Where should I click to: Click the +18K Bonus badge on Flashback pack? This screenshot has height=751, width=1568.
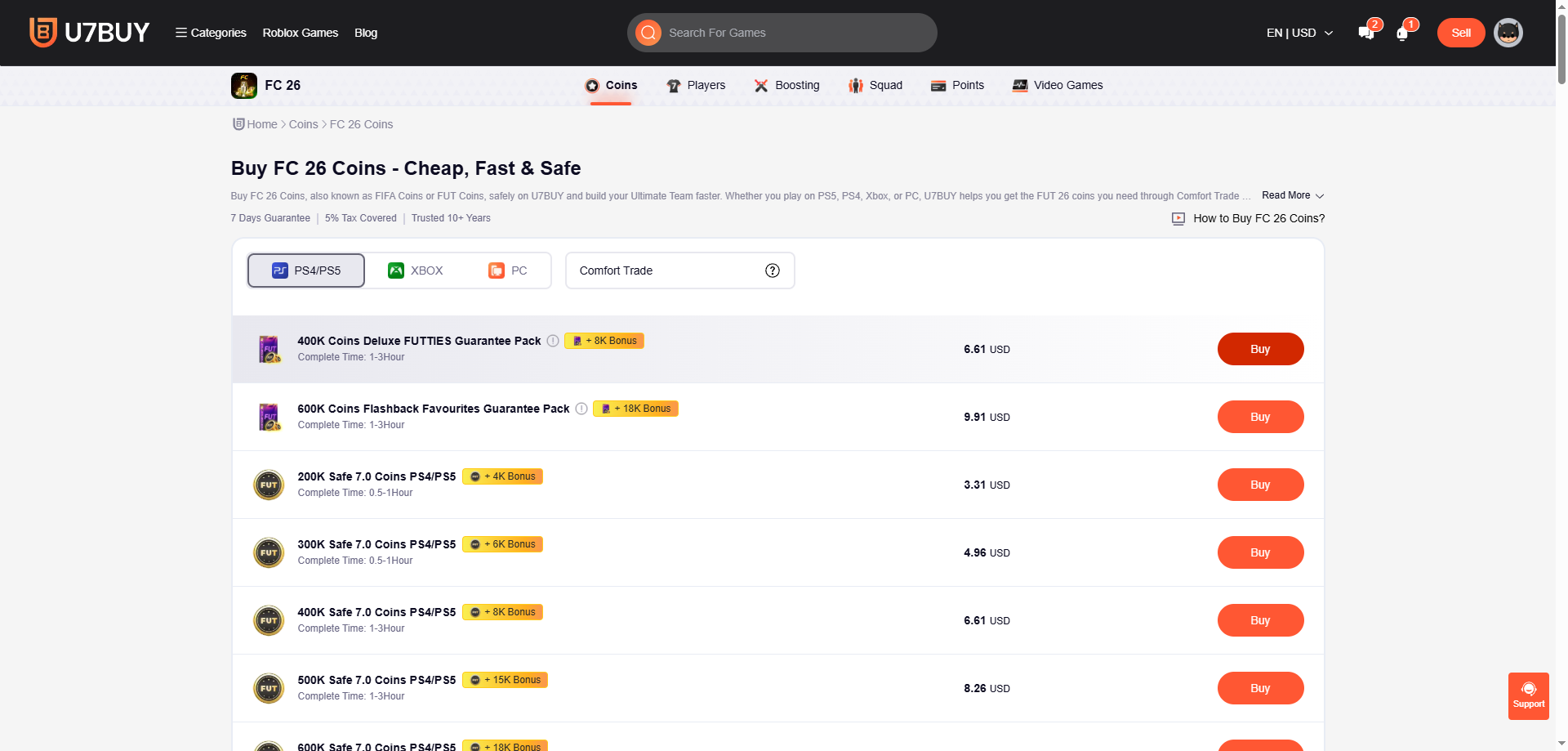(x=635, y=409)
